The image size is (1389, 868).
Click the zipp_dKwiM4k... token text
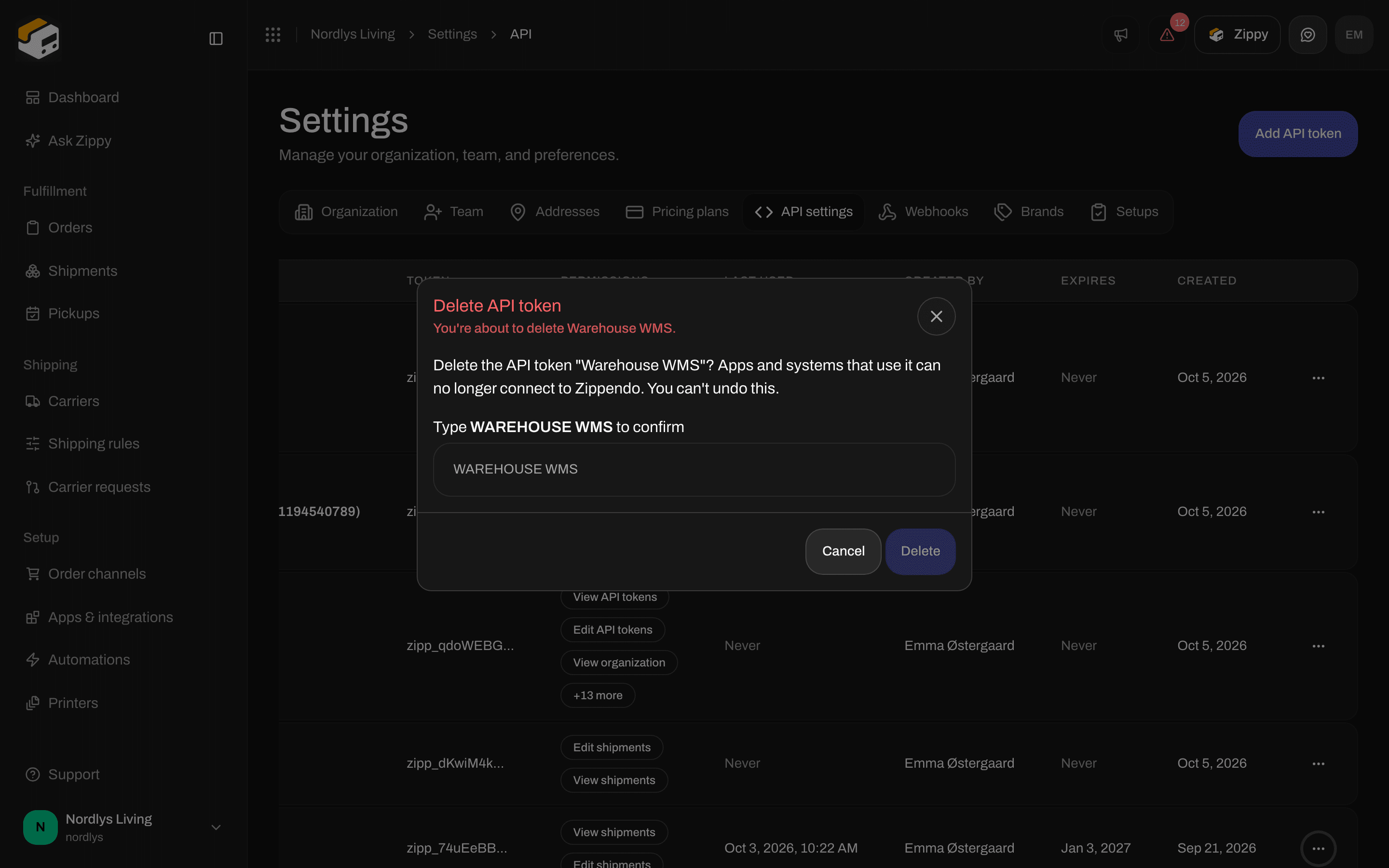tap(455, 763)
